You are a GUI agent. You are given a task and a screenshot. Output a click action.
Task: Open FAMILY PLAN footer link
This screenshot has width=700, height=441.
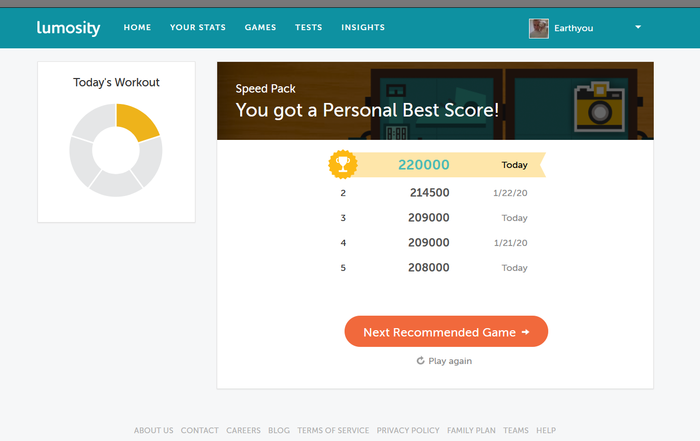tap(471, 430)
